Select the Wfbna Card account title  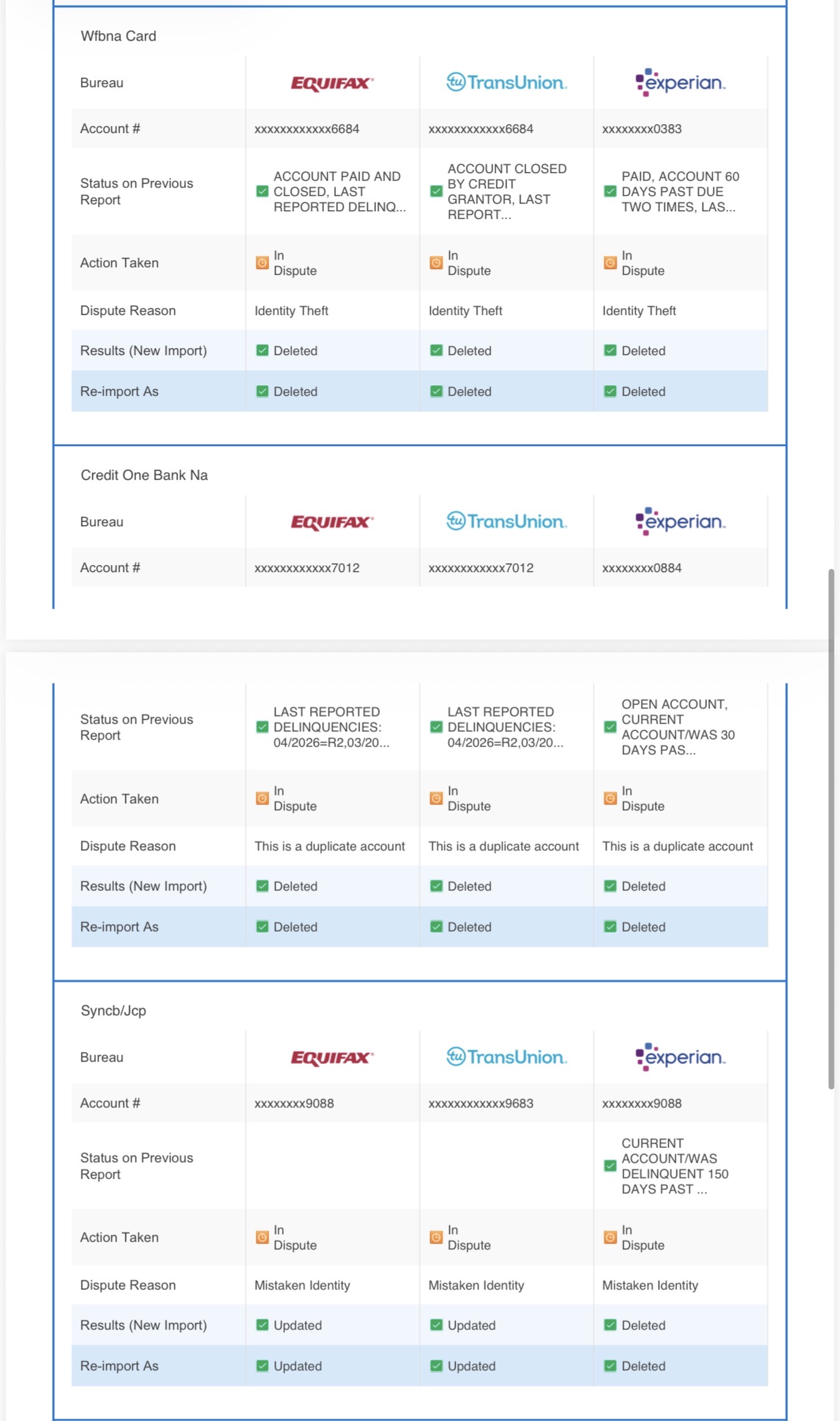(118, 36)
